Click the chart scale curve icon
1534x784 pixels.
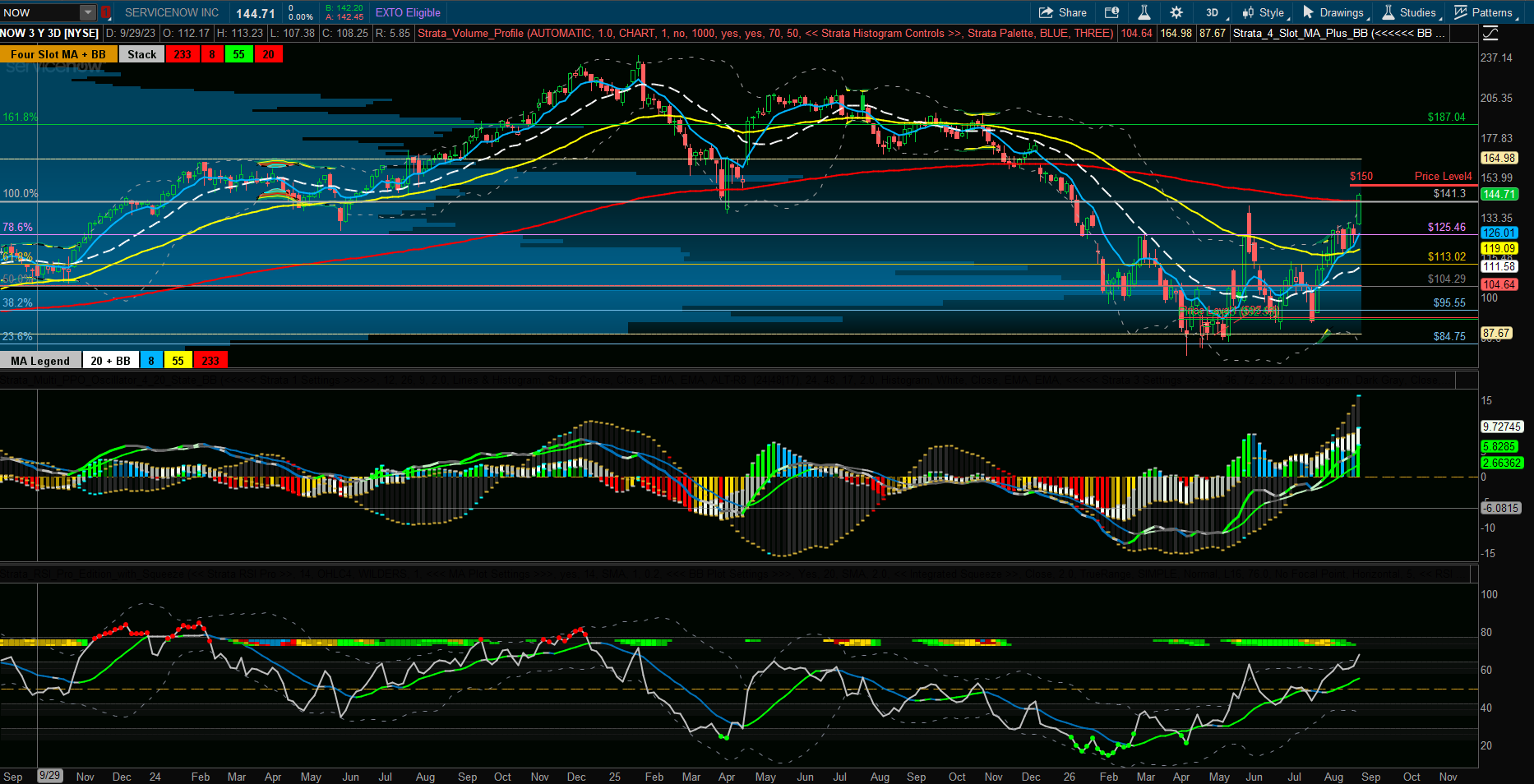pyautogui.click(x=1490, y=34)
